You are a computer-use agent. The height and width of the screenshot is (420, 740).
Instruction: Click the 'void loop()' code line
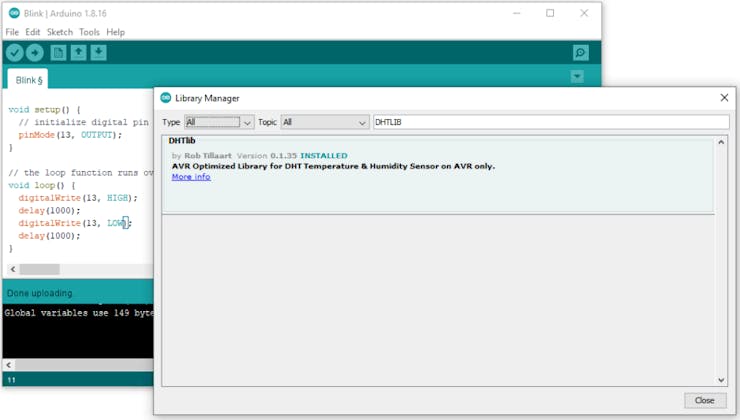click(x=42, y=185)
